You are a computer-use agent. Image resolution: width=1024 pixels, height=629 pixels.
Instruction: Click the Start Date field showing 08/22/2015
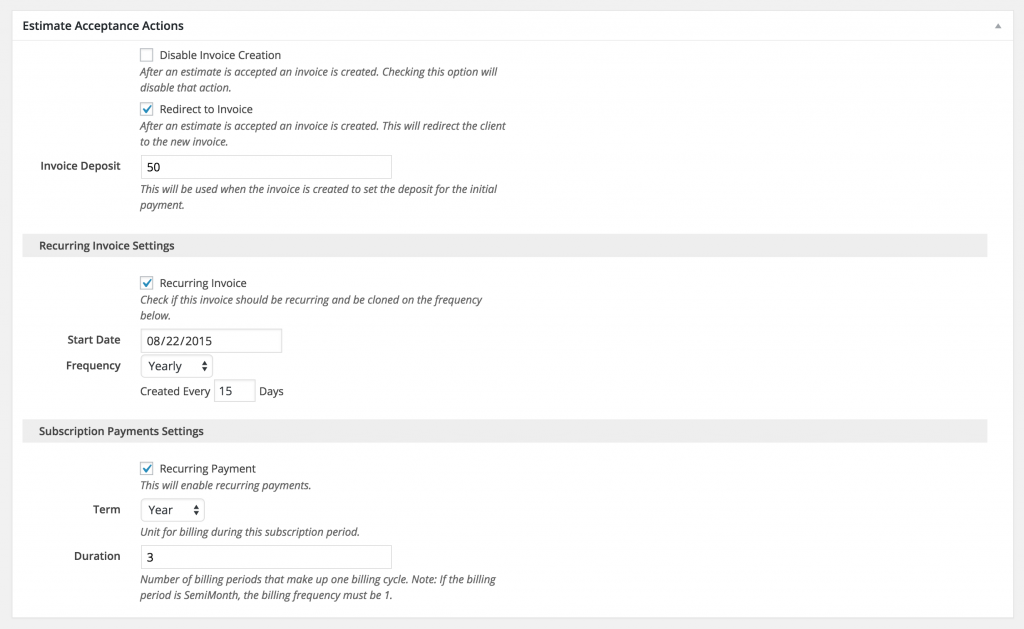tap(210, 340)
